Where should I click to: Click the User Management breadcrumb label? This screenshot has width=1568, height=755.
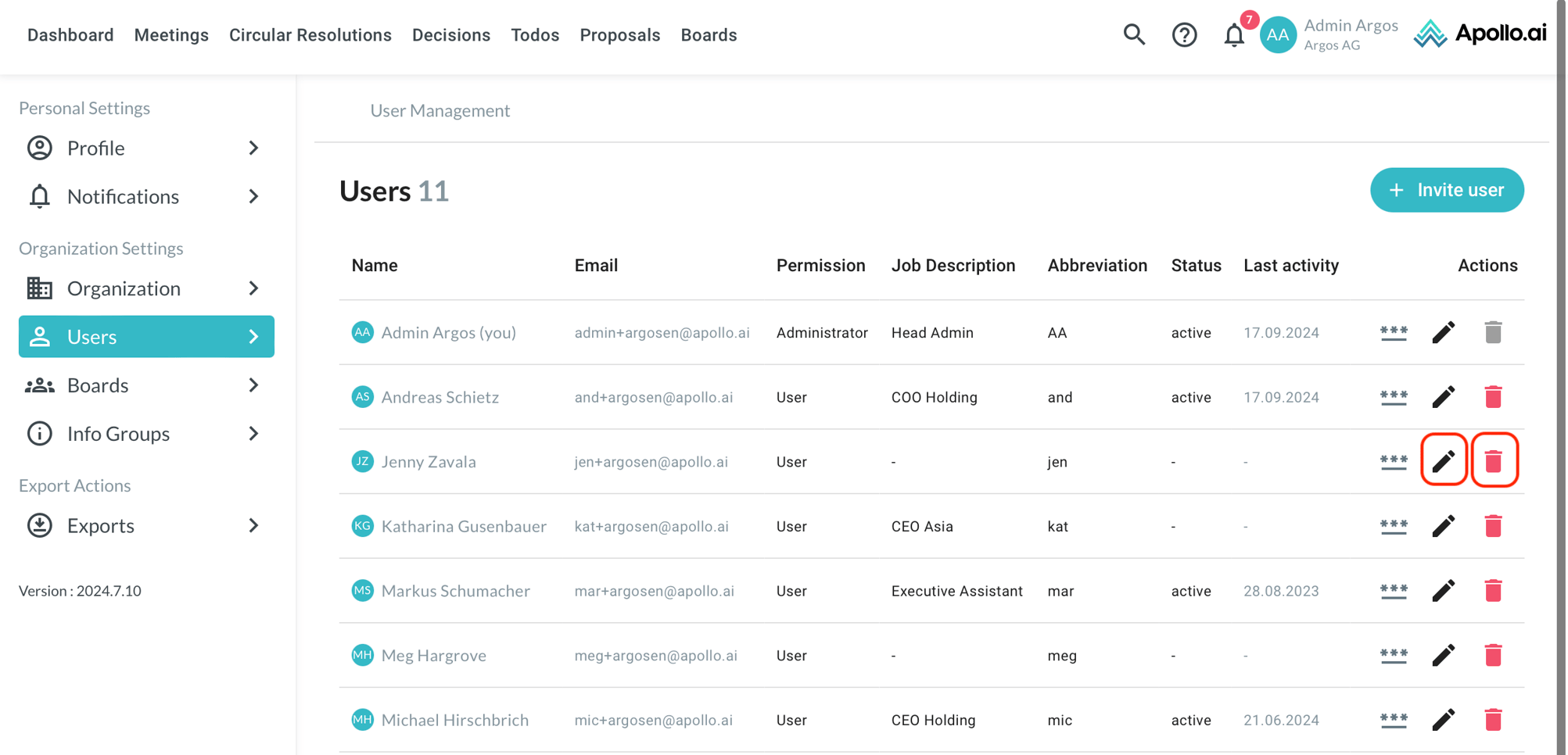pos(440,110)
